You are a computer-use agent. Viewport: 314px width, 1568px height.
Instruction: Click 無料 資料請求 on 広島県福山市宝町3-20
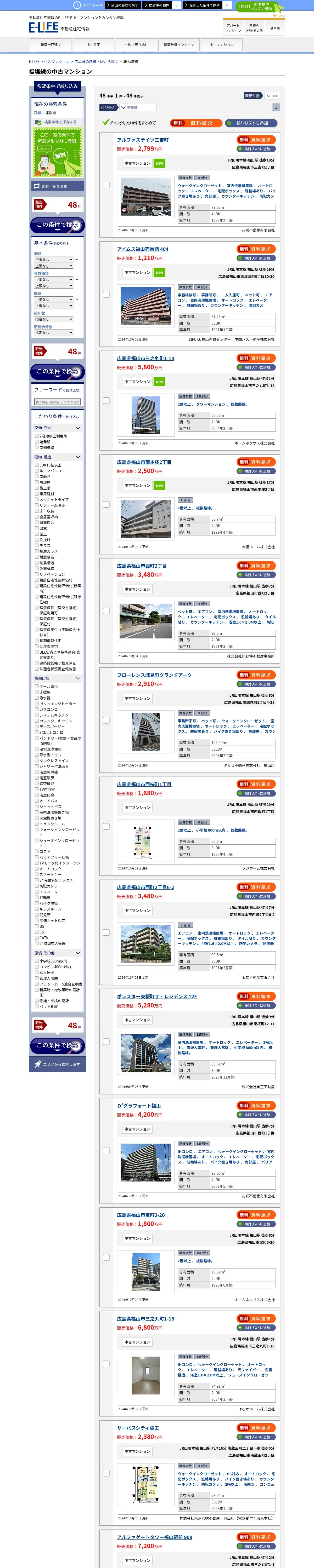coord(257,1214)
